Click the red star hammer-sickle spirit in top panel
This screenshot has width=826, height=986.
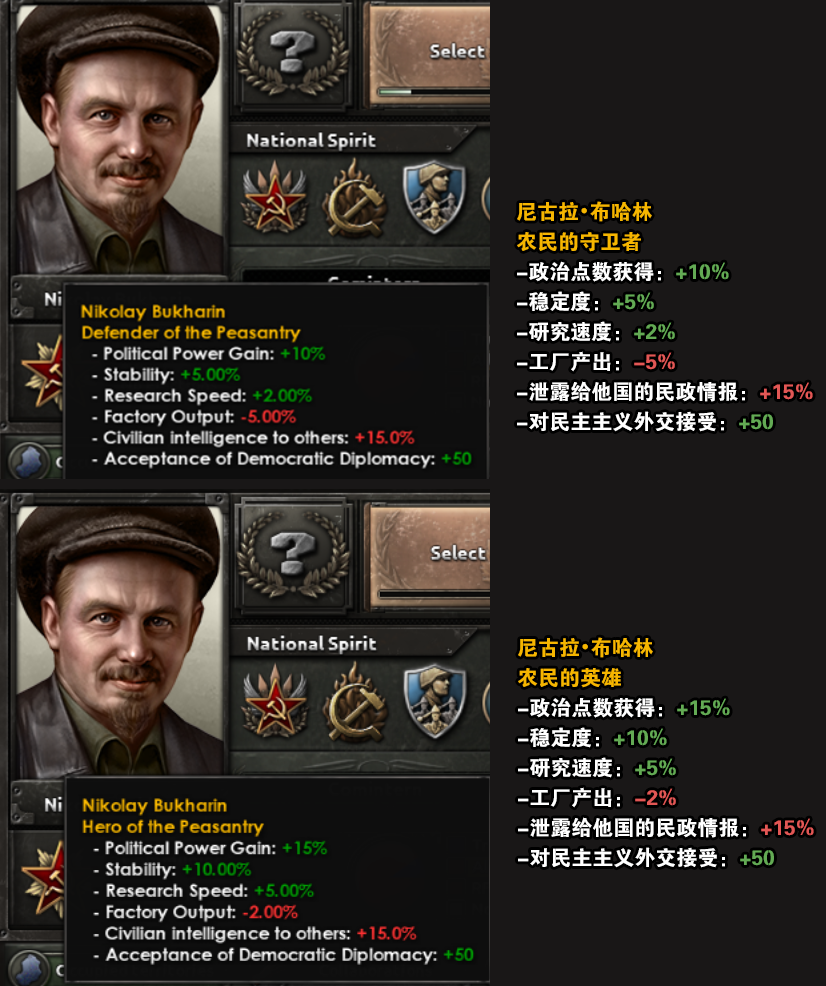coord(274,197)
